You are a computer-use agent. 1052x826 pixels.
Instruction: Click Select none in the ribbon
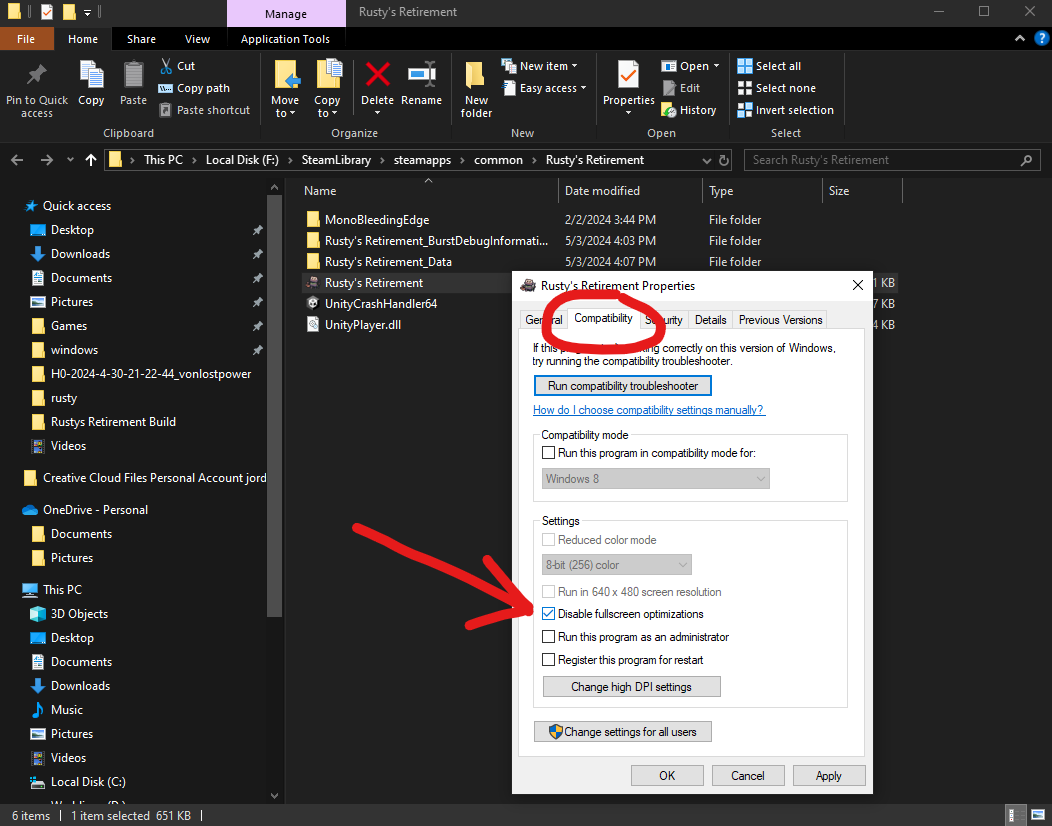pyautogui.click(x=776, y=88)
